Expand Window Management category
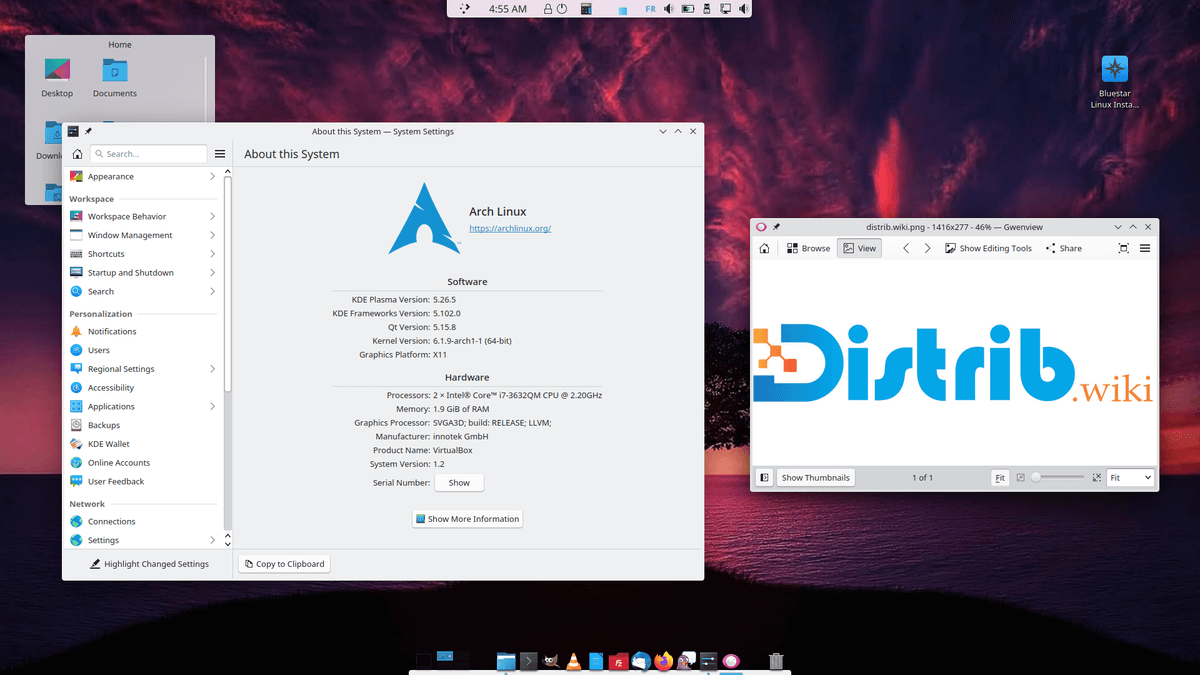Screen dimensions: 1200x675 (143, 236)
